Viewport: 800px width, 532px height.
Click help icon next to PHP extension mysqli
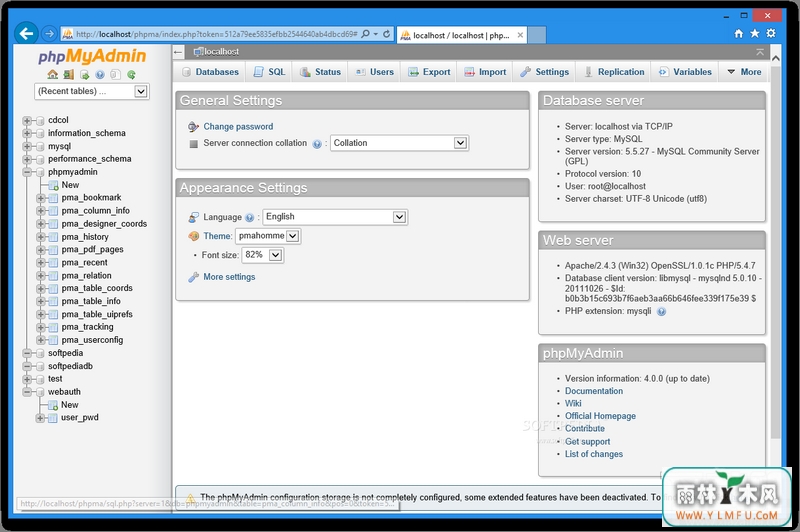661,312
